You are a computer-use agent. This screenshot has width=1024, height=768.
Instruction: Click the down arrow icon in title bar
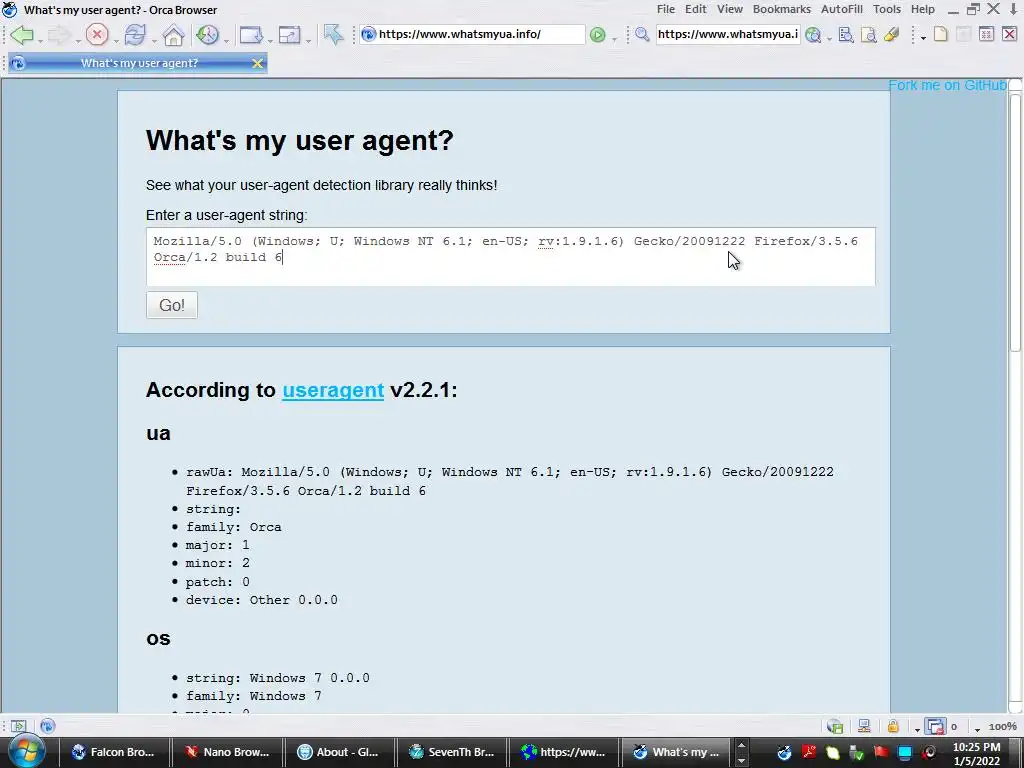pyautogui.click(x=1014, y=9)
